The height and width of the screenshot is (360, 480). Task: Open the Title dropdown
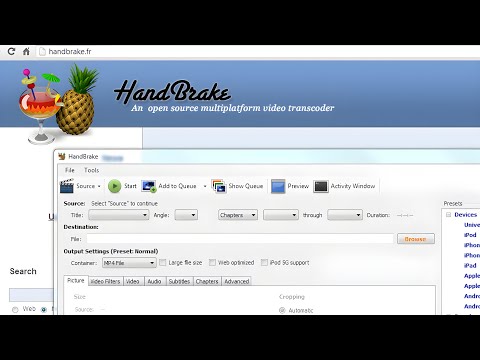[x=119, y=215]
